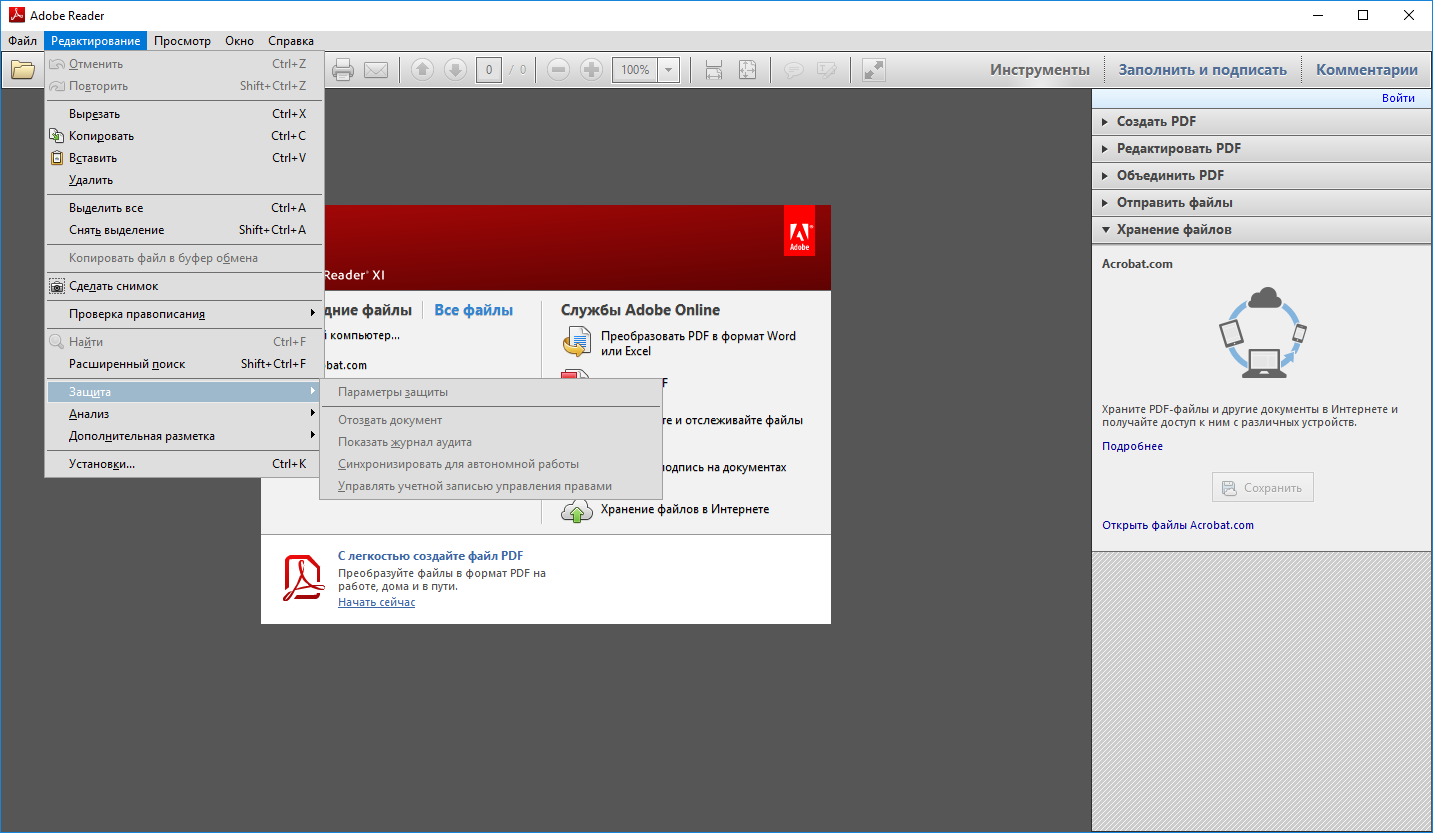Choose Удалить in the edit menu
1433x833 pixels.
(184, 180)
